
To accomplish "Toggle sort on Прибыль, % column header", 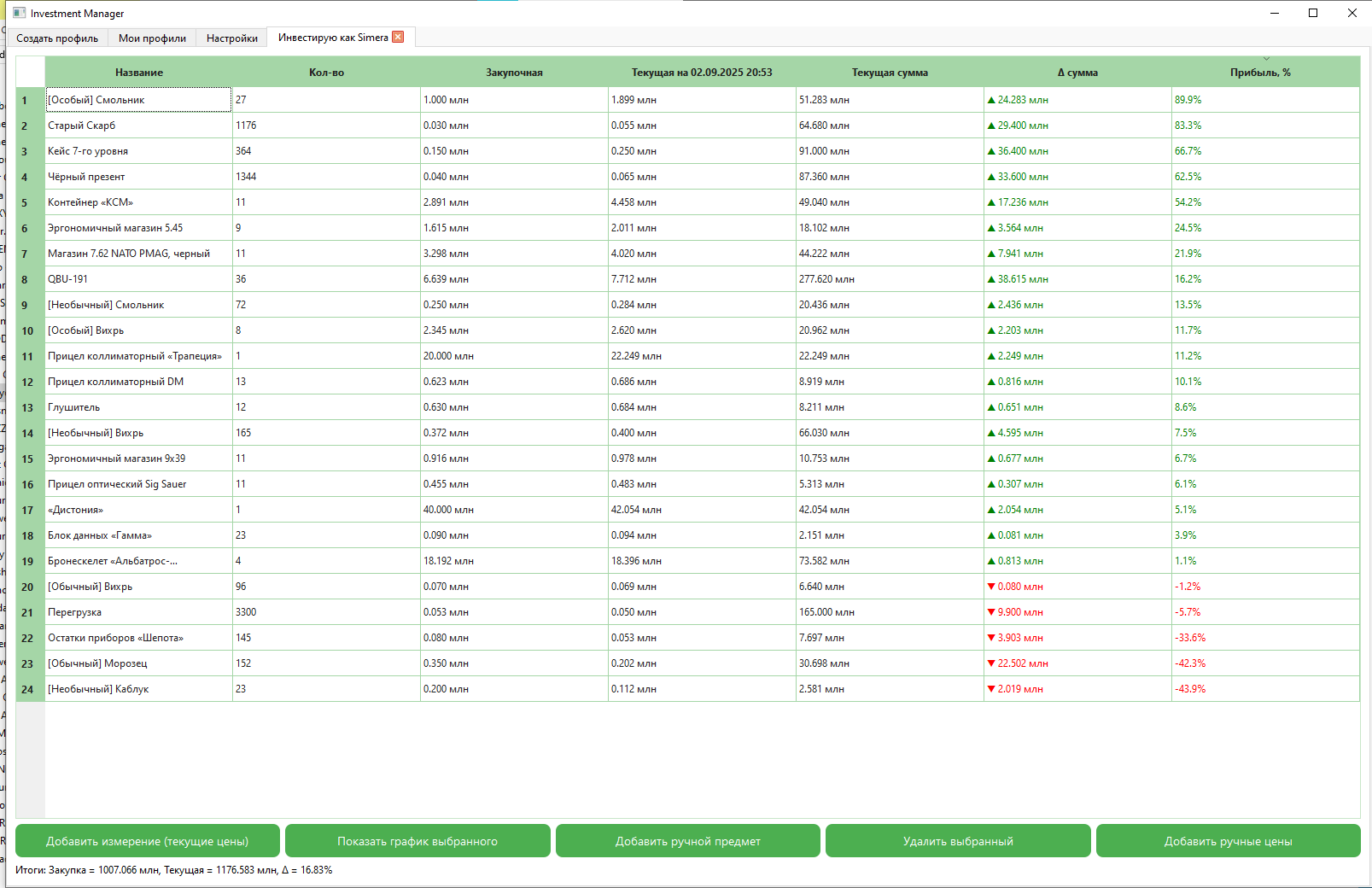I will tap(1266, 73).
